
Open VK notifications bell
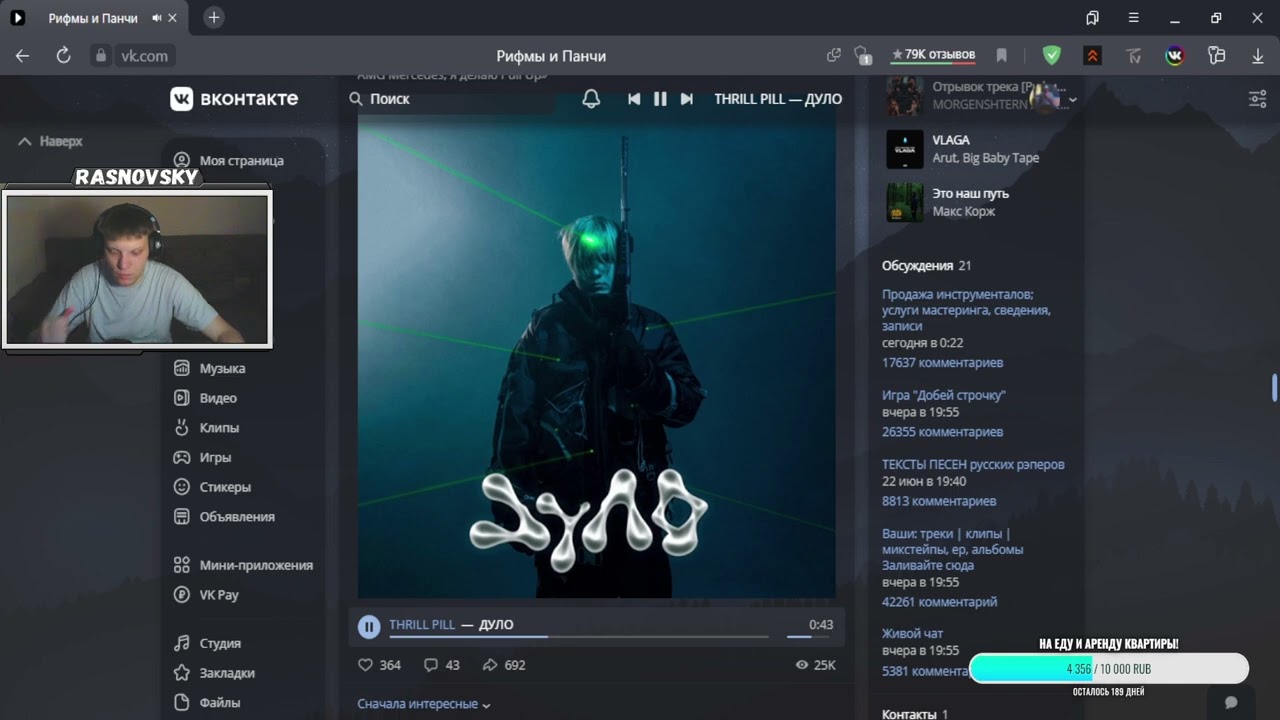pyautogui.click(x=591, y=98)
